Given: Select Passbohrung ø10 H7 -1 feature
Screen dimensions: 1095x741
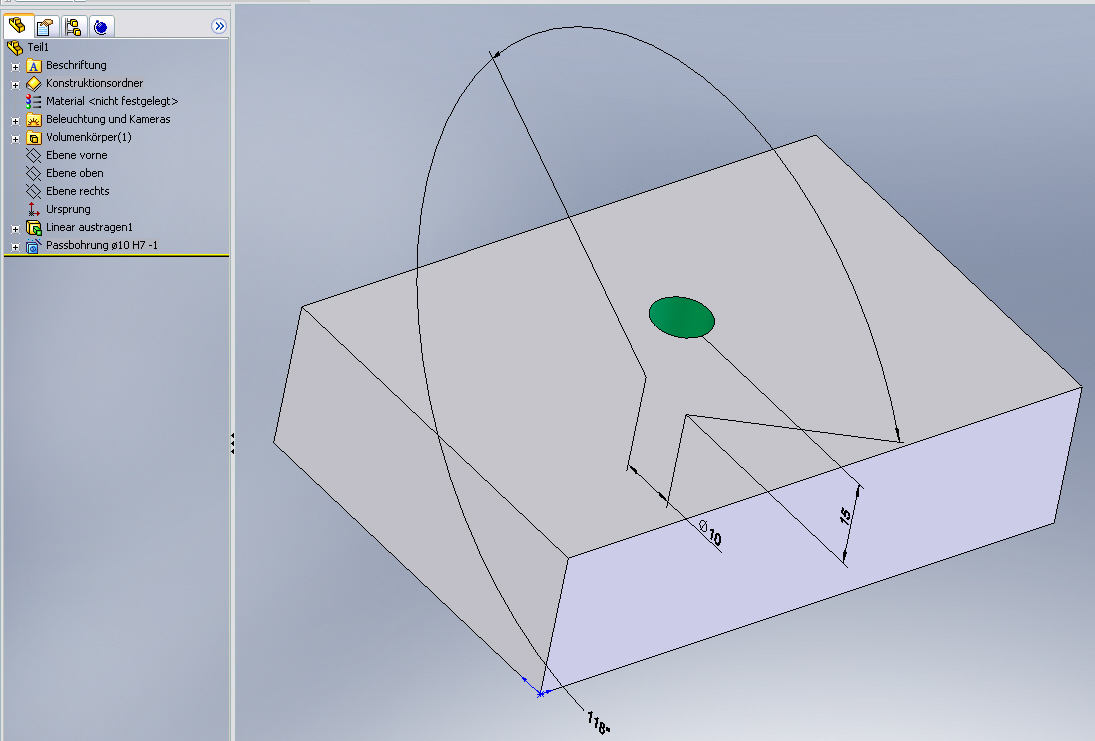Looking at the screenshot, I should [x=102, y=245].
